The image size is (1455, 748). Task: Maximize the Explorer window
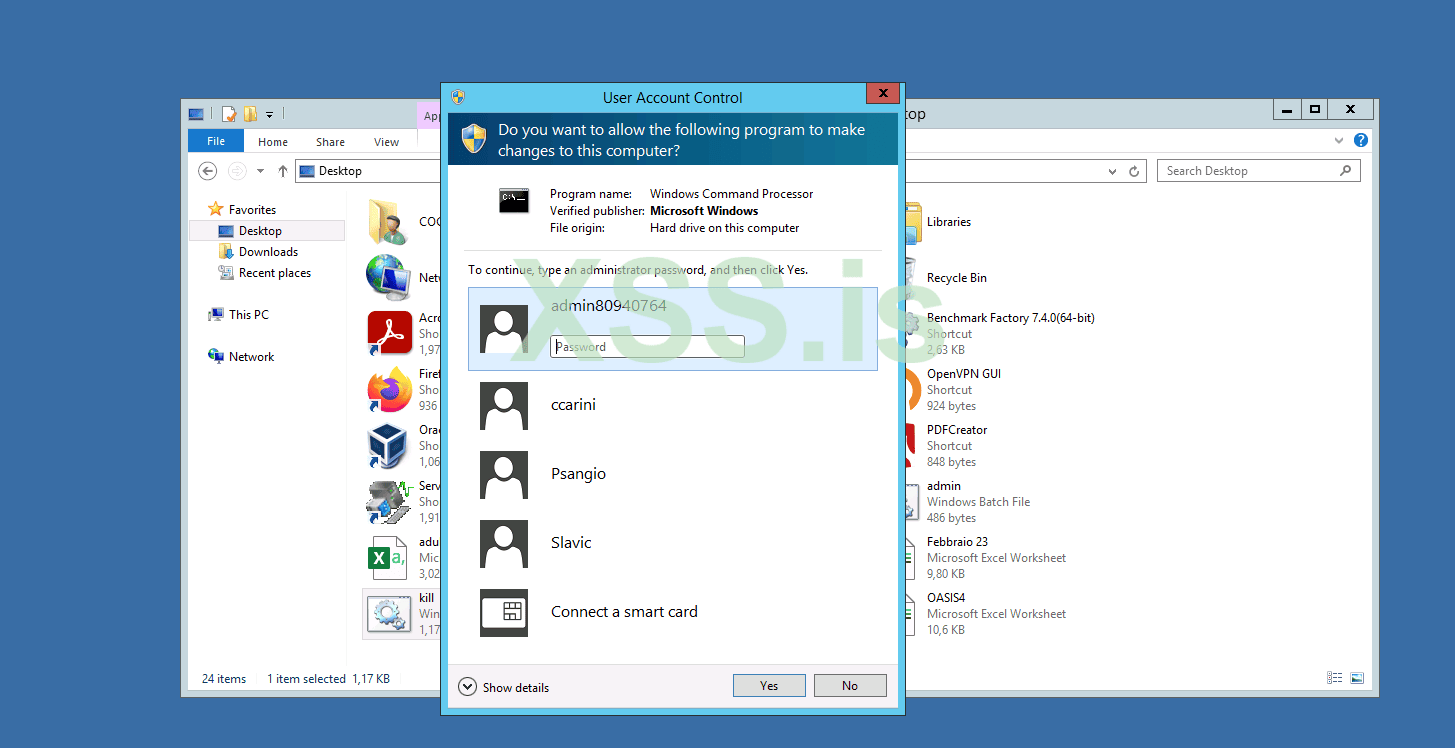pos(1315,110)
